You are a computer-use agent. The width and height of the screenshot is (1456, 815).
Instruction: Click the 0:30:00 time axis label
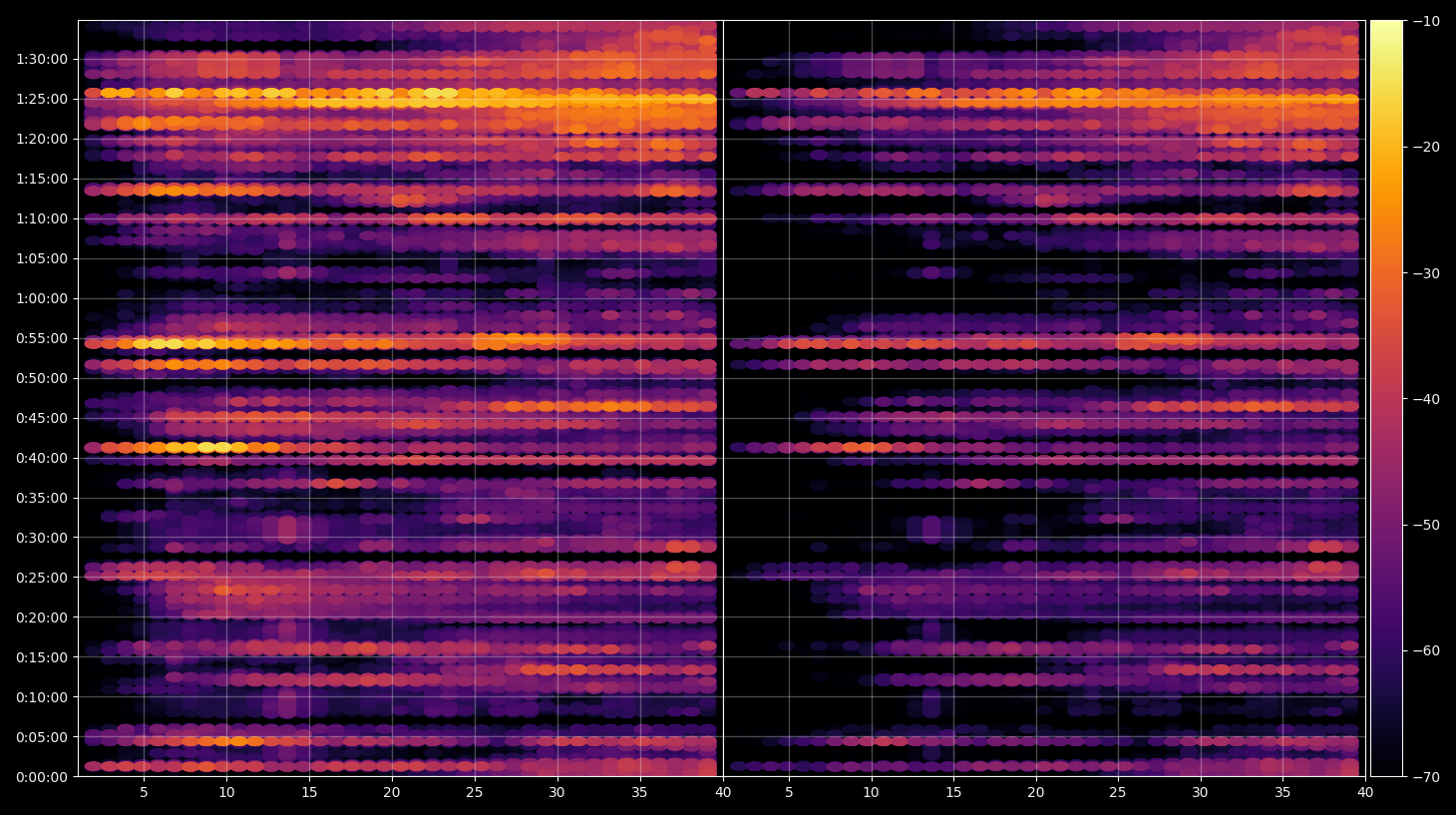coord(42,538)
